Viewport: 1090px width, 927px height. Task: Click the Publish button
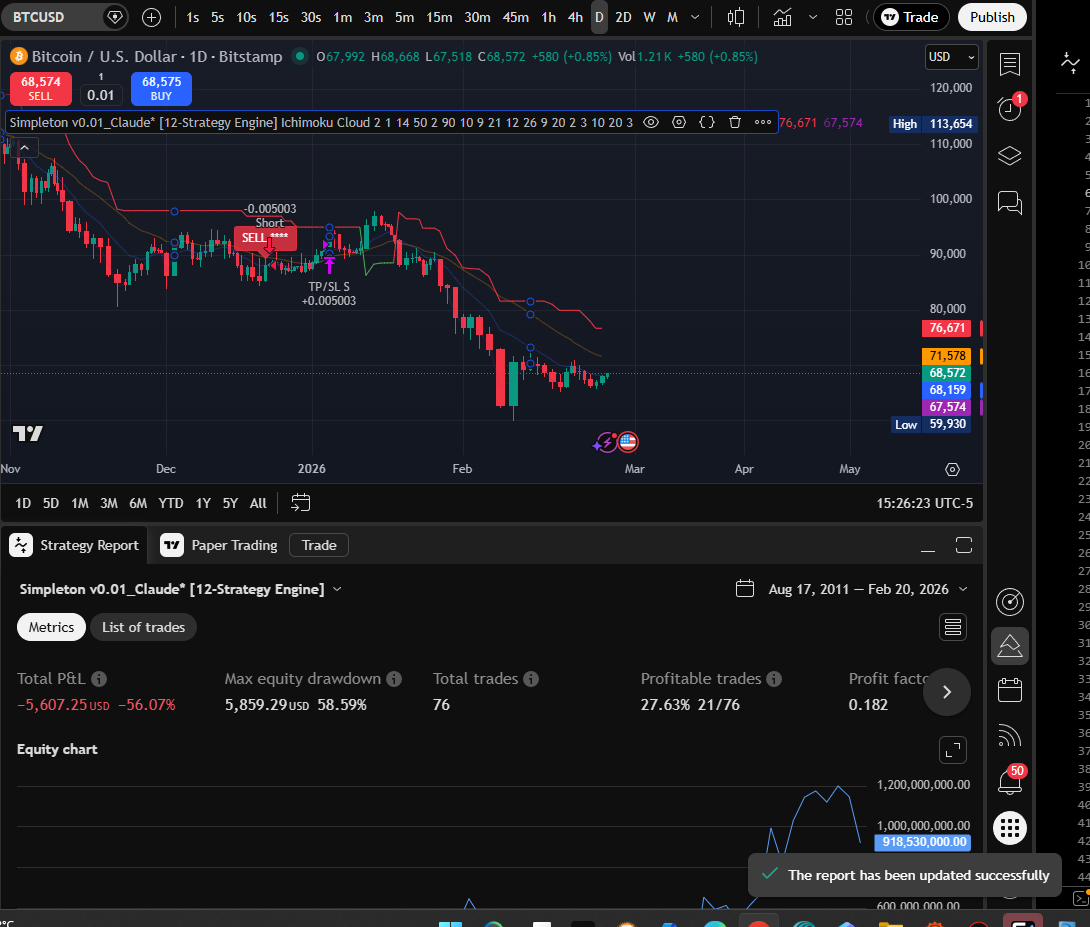tap(992, 17)
